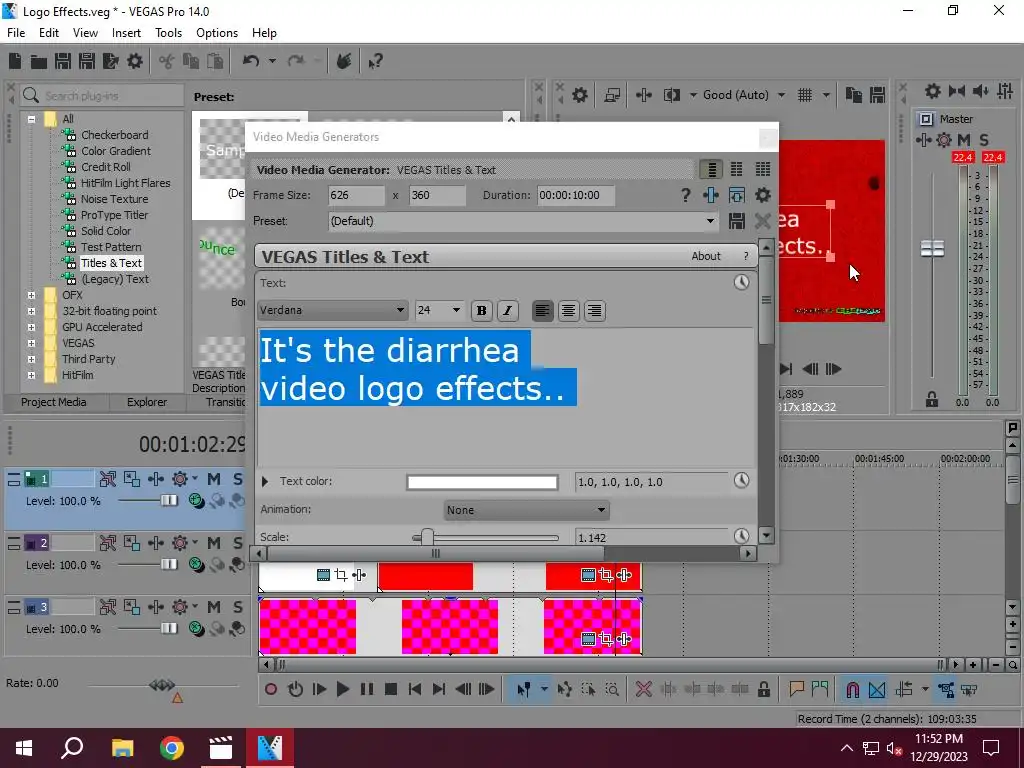Open Preview window Project Video Properties gear

579,95
